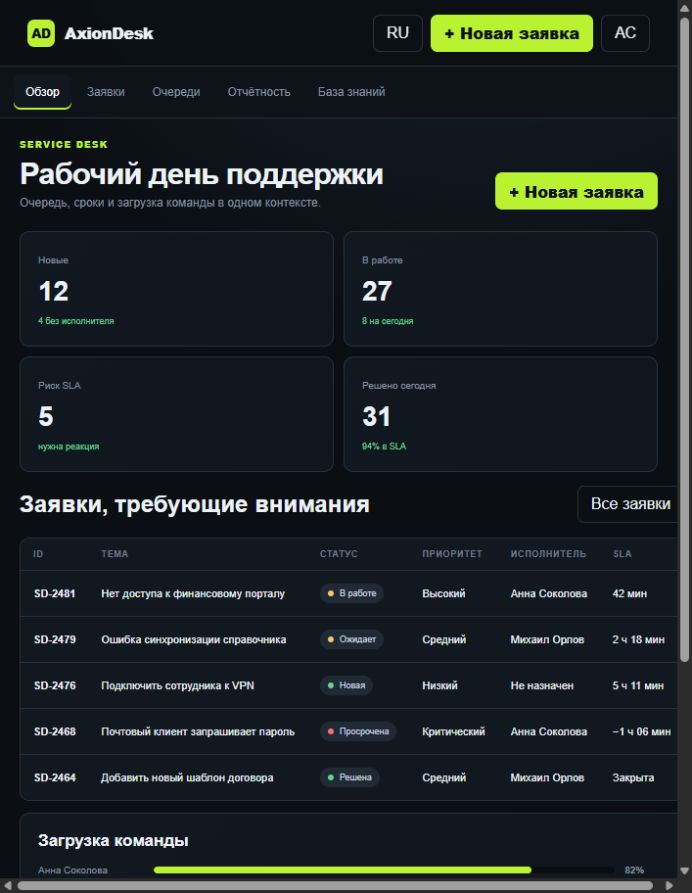Click the '94% в SLA' note

[384, 446]
